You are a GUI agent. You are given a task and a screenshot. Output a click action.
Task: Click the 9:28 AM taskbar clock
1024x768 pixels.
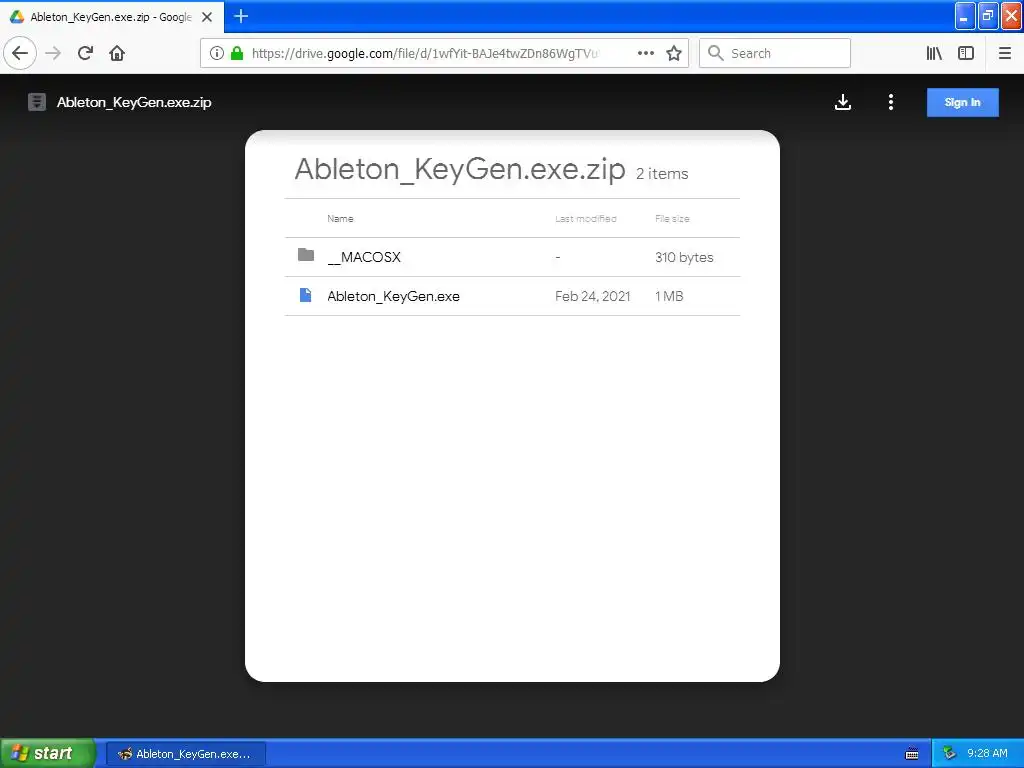point(987,754)
